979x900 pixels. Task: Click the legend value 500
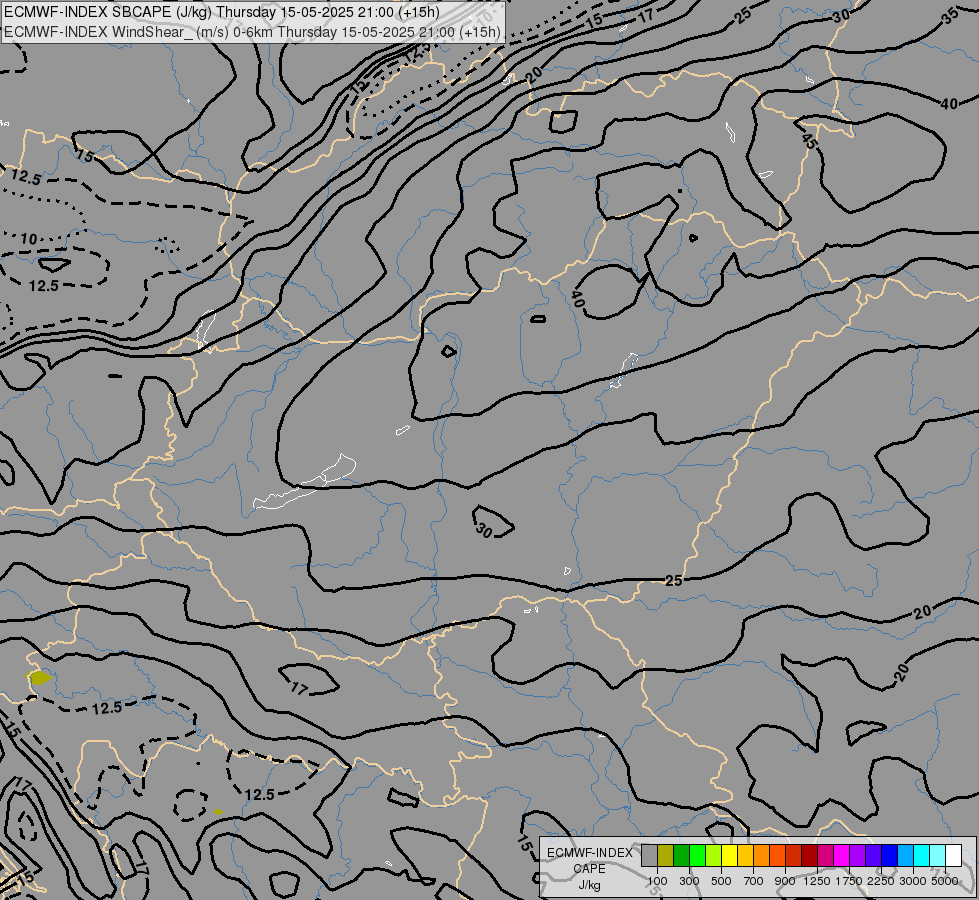(x=721, y=881)
